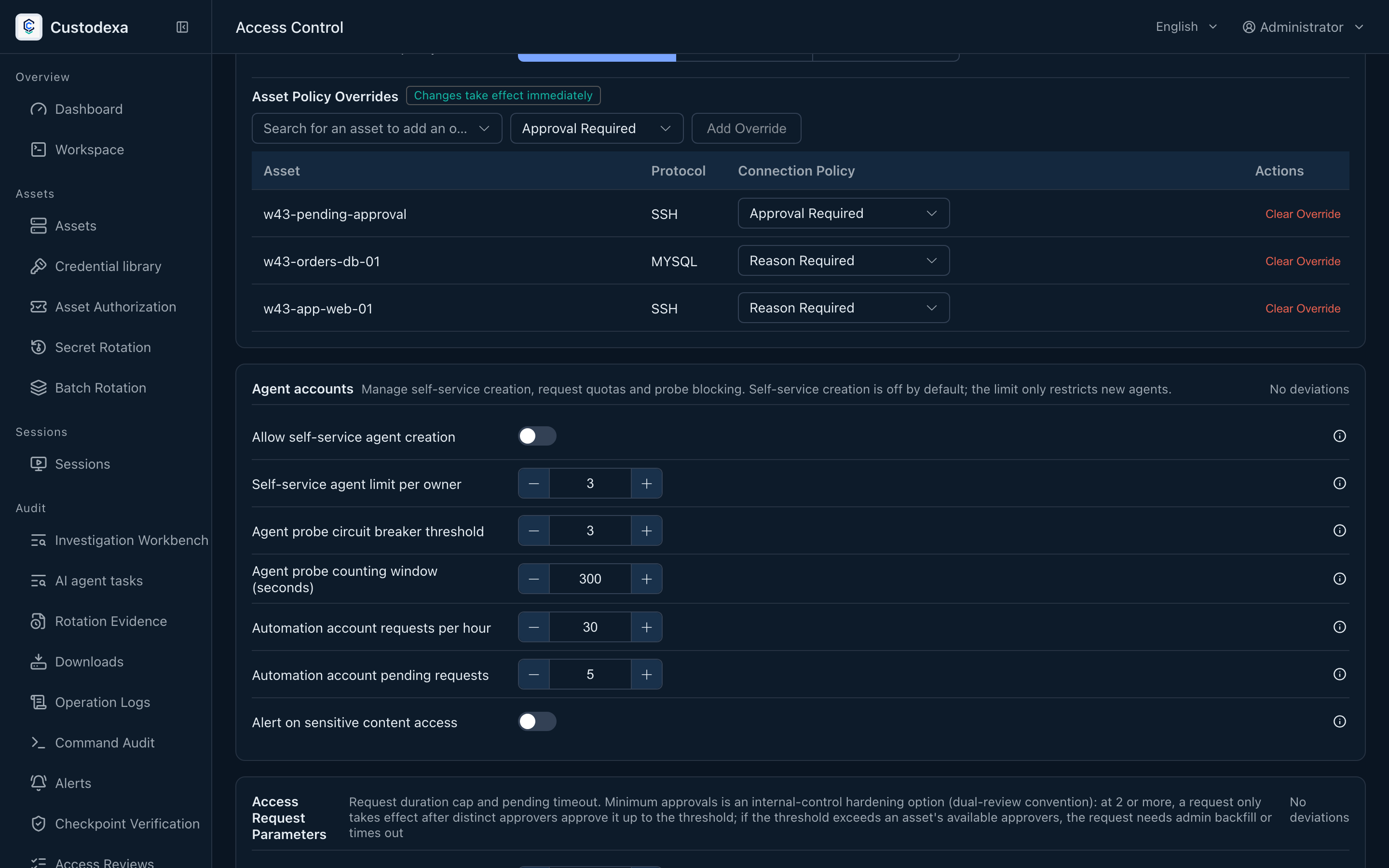Open connection policy dropdown for w43-orders-db-01
Image resolution: width=1389 pixels, height=868 pixels.
843,260
